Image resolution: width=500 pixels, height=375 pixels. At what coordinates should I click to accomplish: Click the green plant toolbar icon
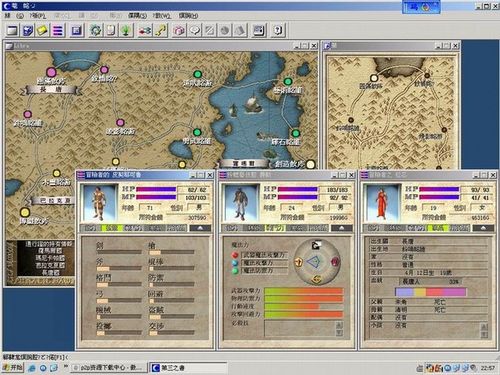(126, 31)
